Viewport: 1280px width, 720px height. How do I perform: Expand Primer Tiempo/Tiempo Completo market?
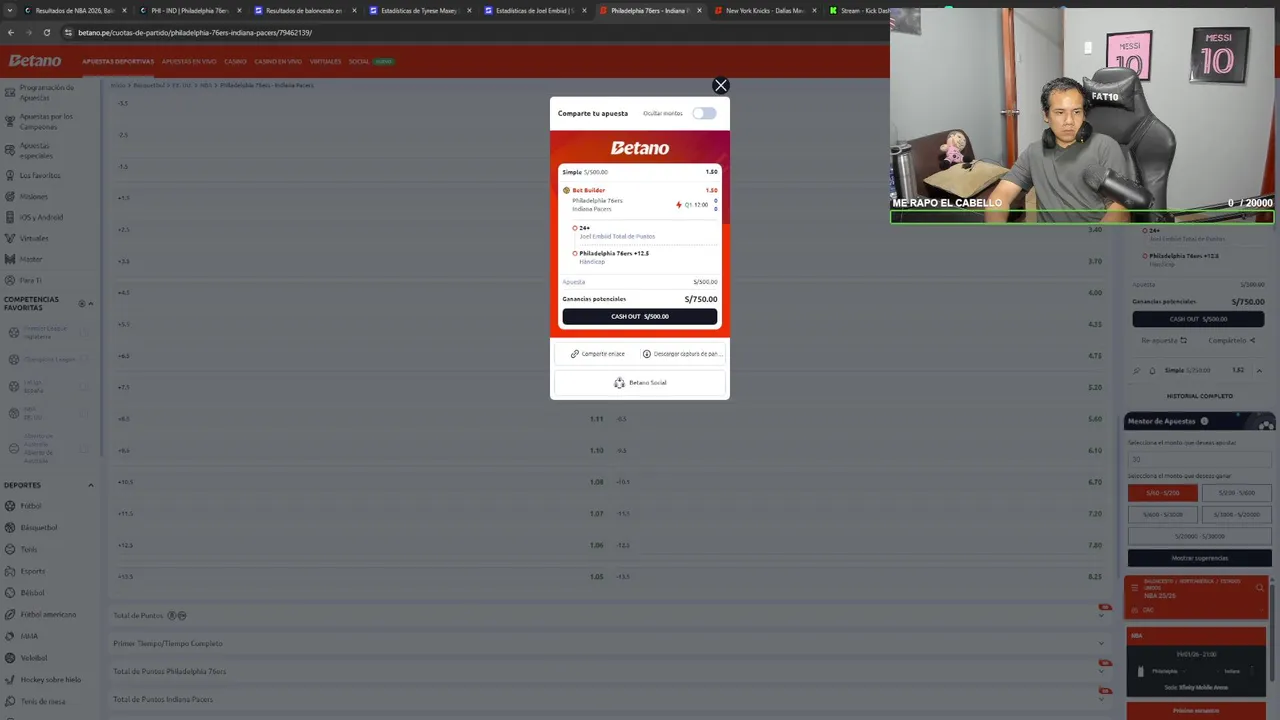pyautogui.click(x=610, y=643)
